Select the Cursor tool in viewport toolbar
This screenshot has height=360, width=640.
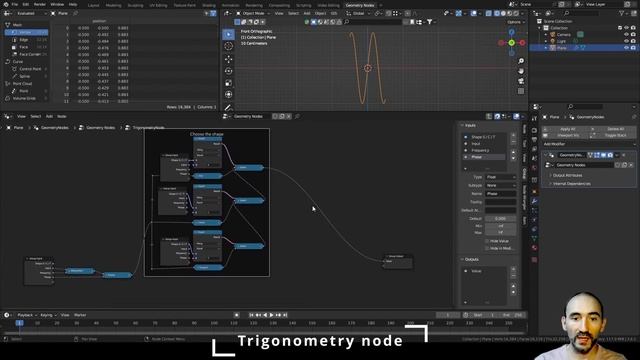229,46
